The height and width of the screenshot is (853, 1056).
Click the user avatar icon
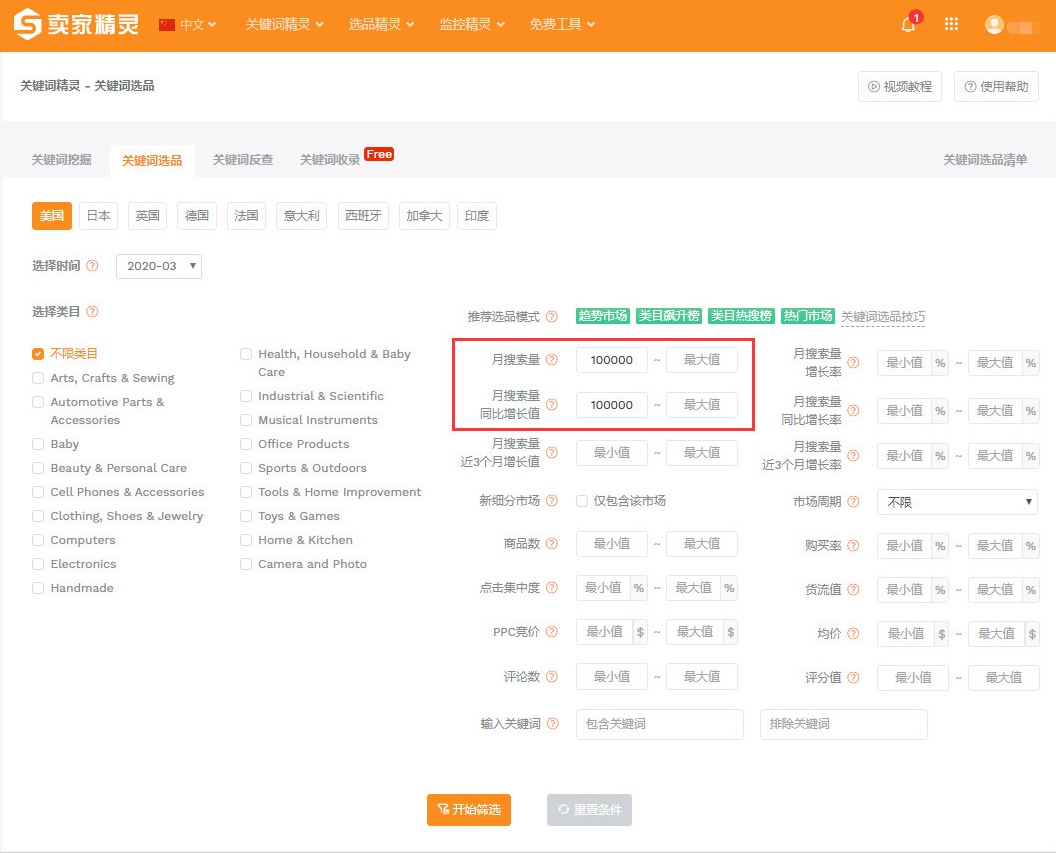[x=994, y=25]
